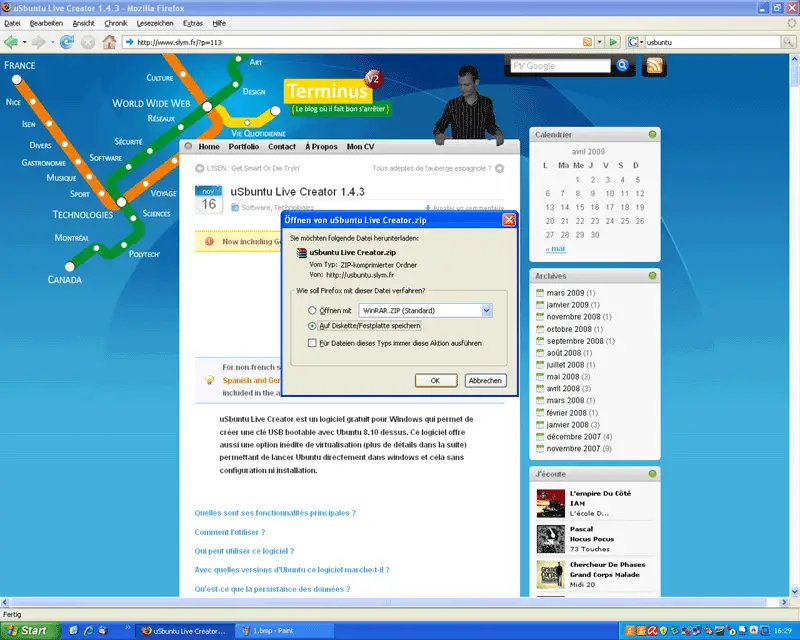Close the Öffnen von uSbuntu dialog

(x=509, y=220)
